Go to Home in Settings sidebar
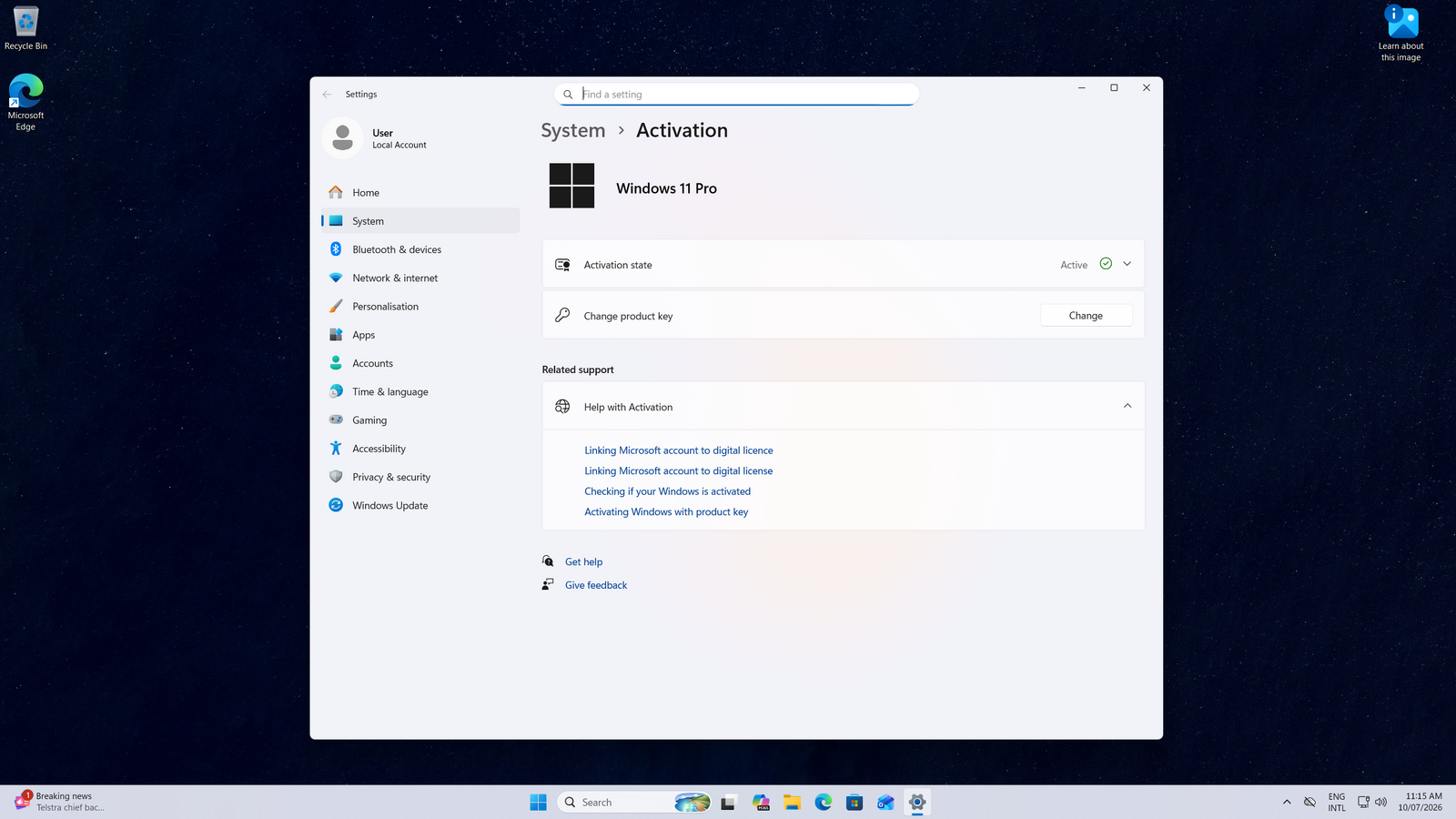 [x=420, y=192]
